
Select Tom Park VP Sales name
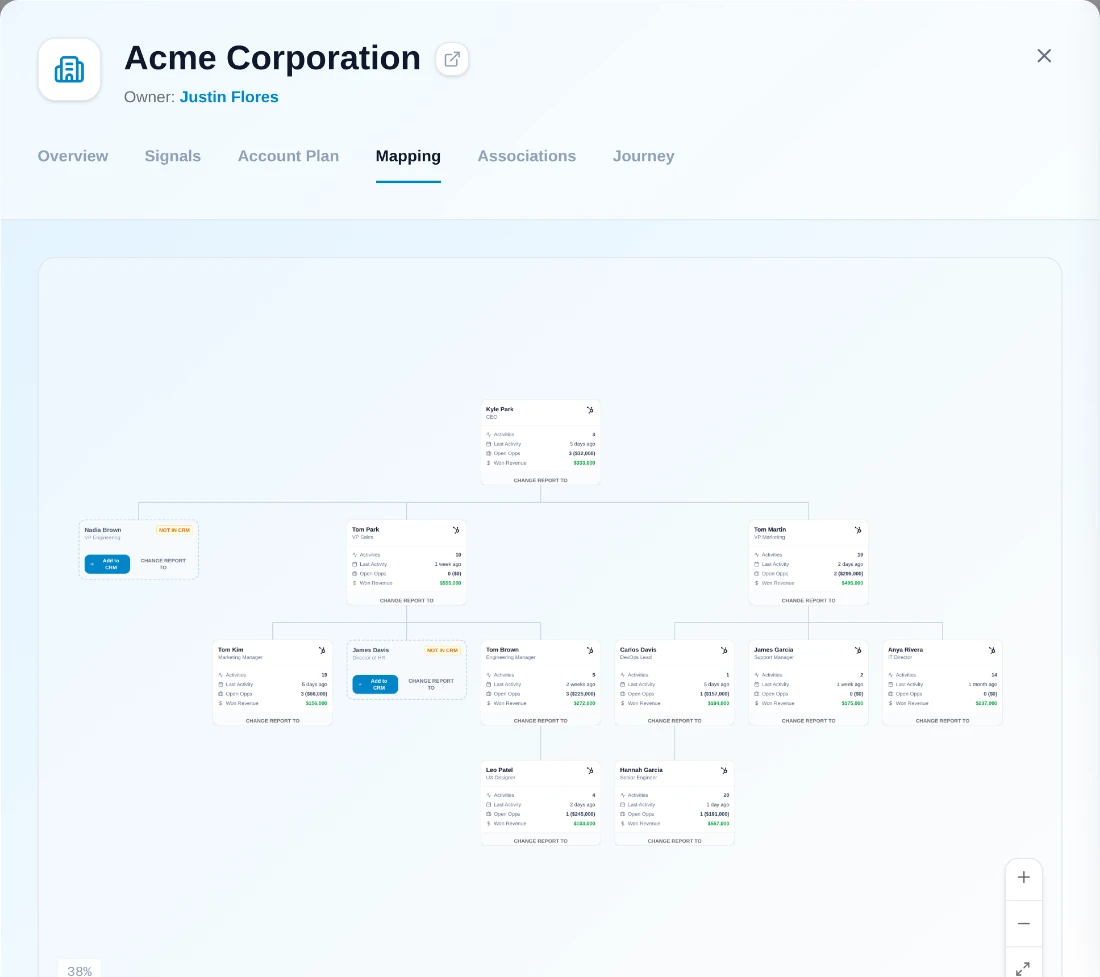point(365,530)
